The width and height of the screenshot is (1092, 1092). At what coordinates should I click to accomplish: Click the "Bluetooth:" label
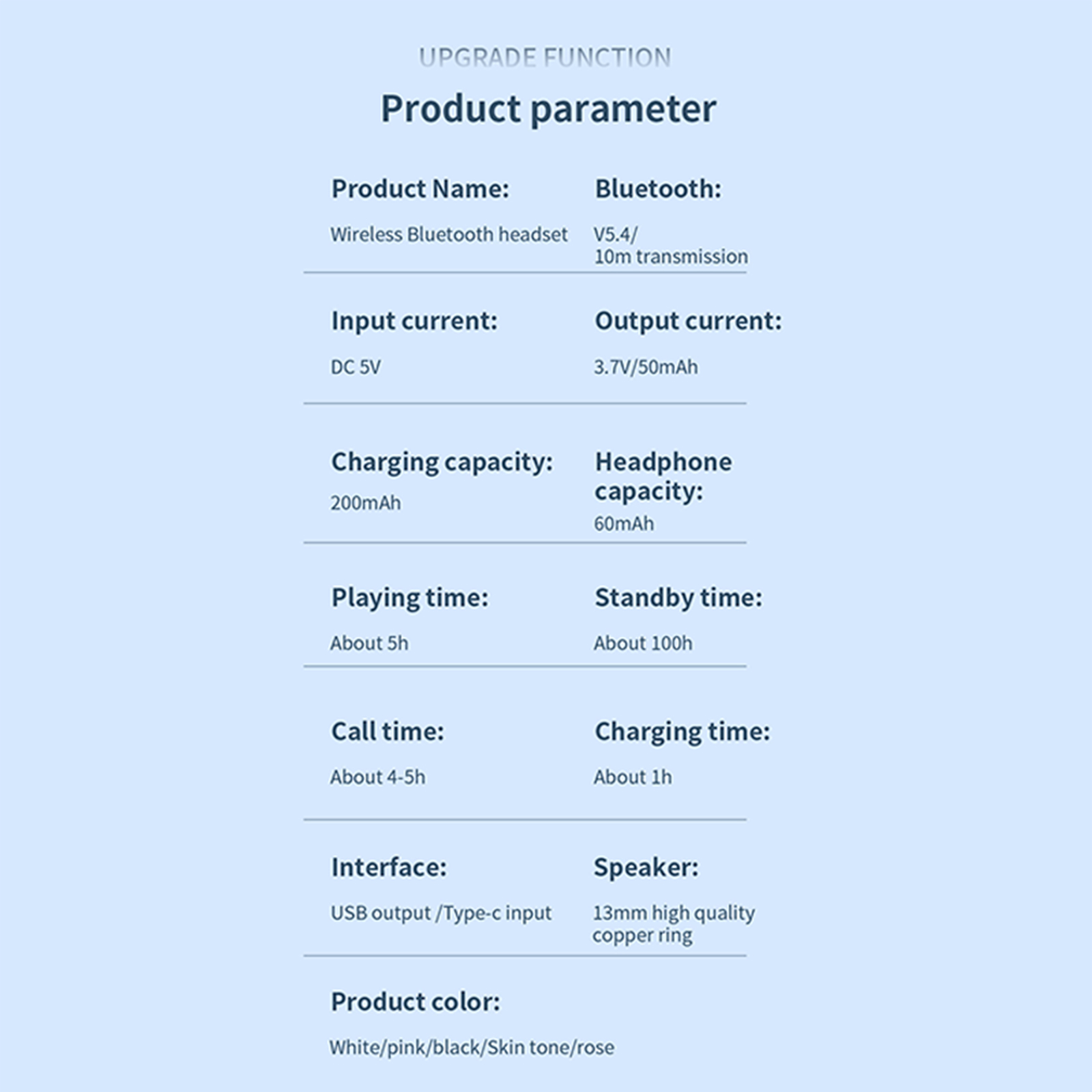coord(657,189)
